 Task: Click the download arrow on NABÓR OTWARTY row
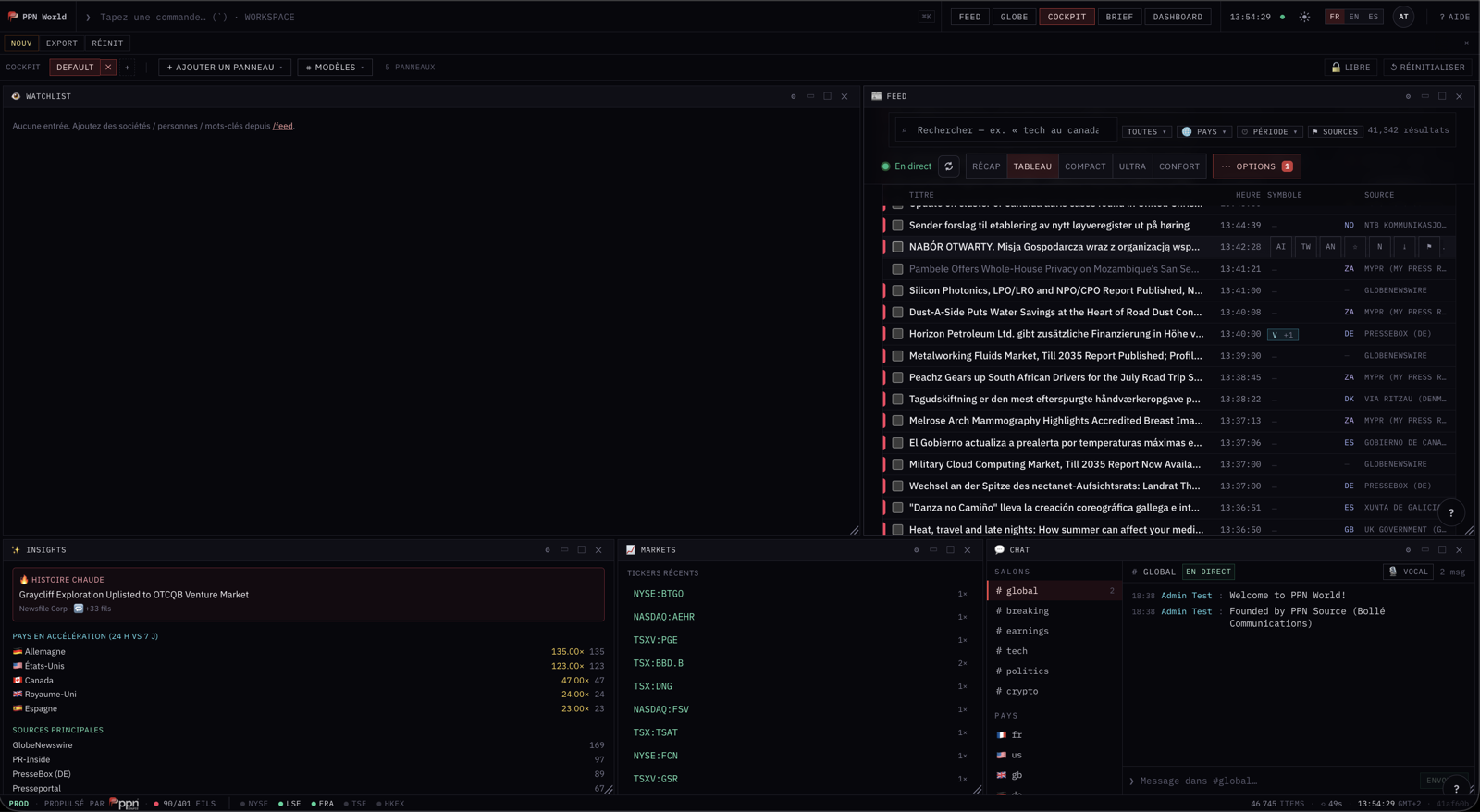[1404, 247]
